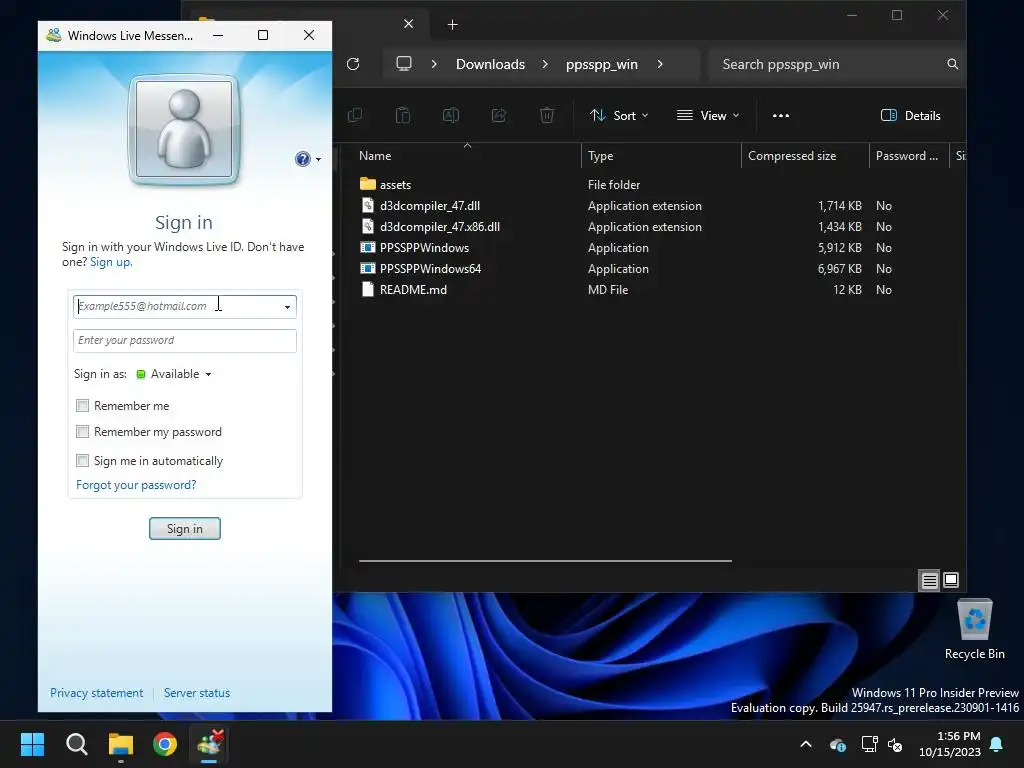Click the Delete trash icon in Explorer
The image size is (1024, 768).
coord(547,116)
